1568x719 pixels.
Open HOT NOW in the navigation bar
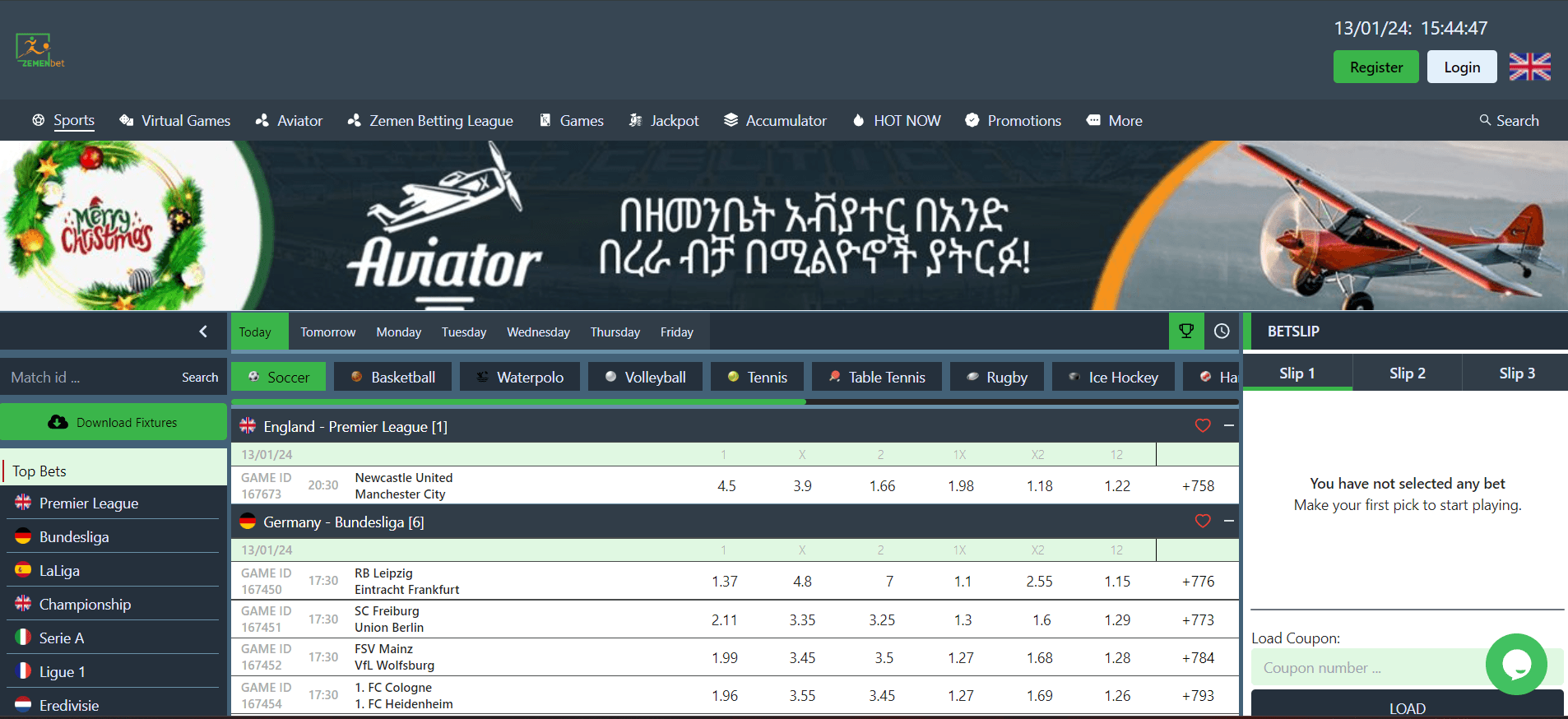(x=897, y=120)
